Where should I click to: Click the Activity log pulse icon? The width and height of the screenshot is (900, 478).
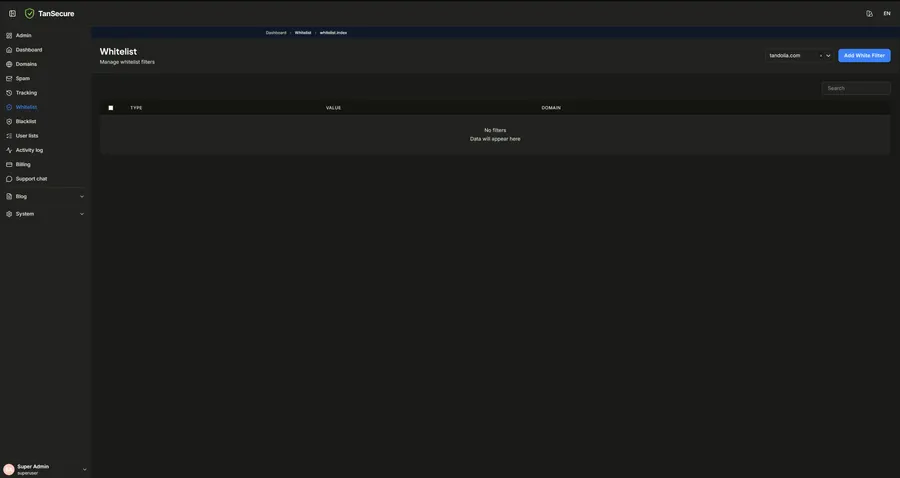click(x=9, y=150)
